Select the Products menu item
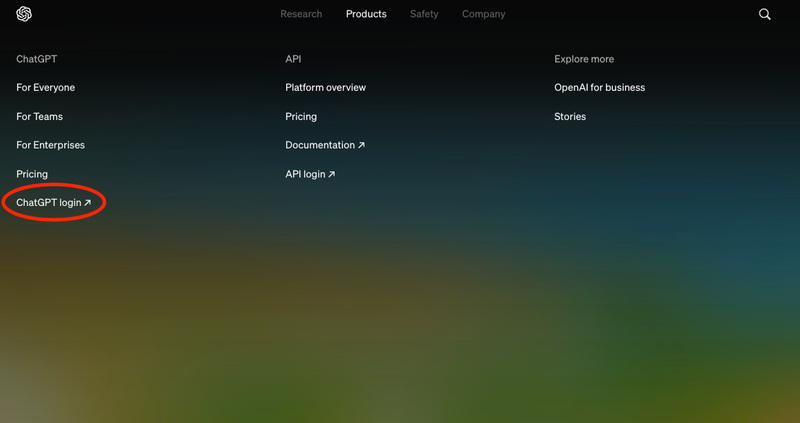Image resolution: width=800 pixels, height=423 pixels. (366, 14)
